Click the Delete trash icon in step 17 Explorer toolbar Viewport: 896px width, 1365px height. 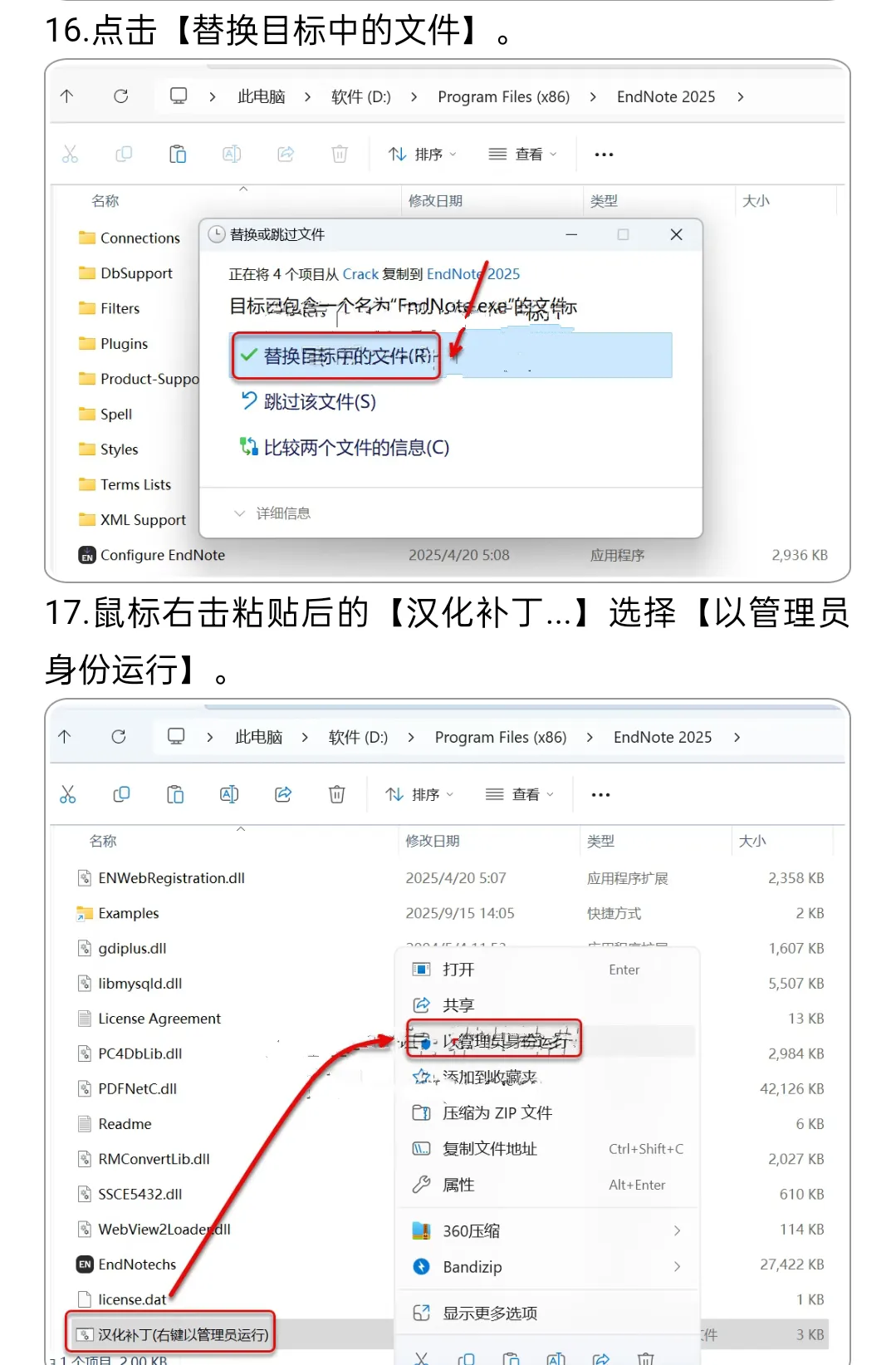click(x=337, y=795)
